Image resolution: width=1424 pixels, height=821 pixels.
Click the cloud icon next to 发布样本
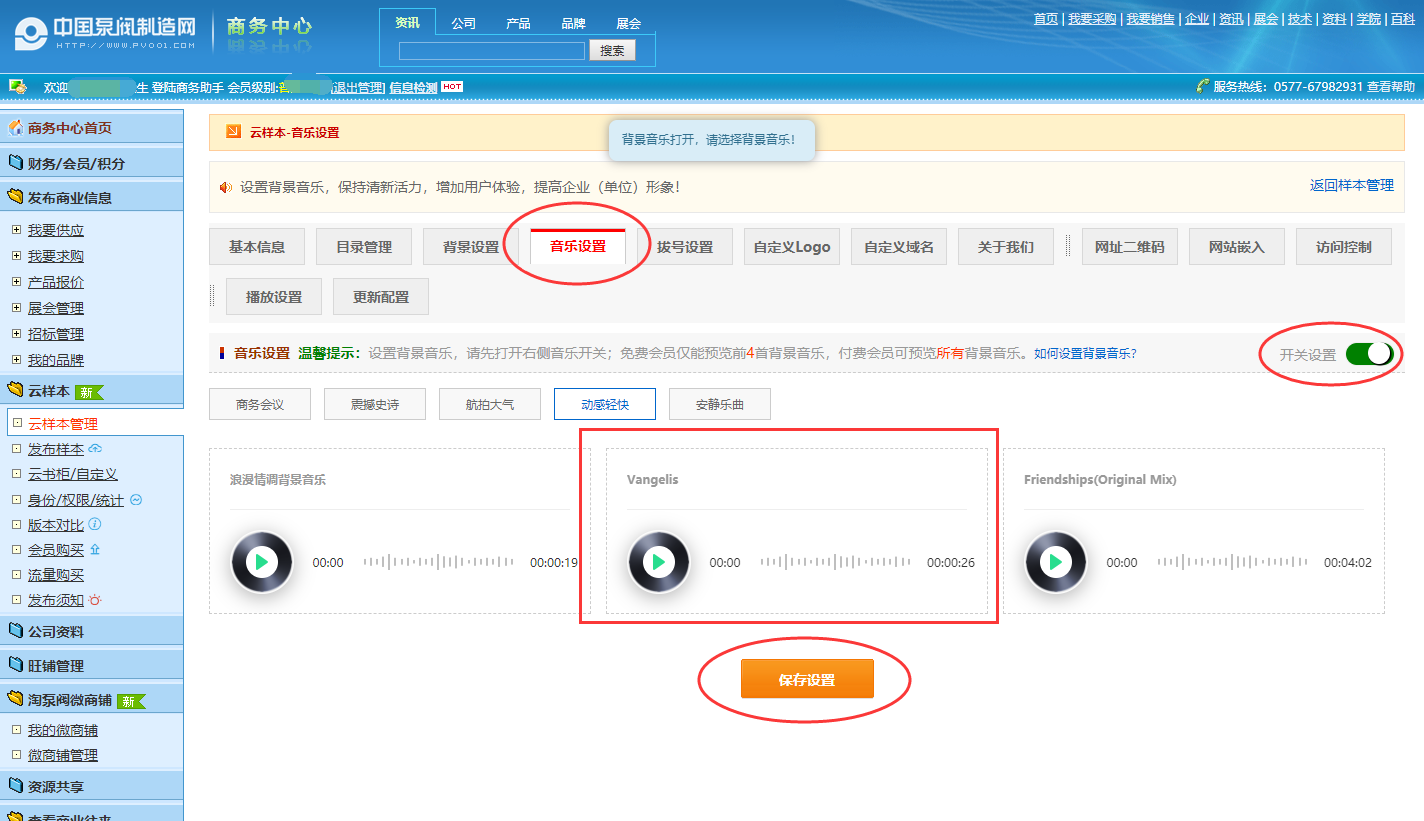pyautogui.click(x=95, y=449)
